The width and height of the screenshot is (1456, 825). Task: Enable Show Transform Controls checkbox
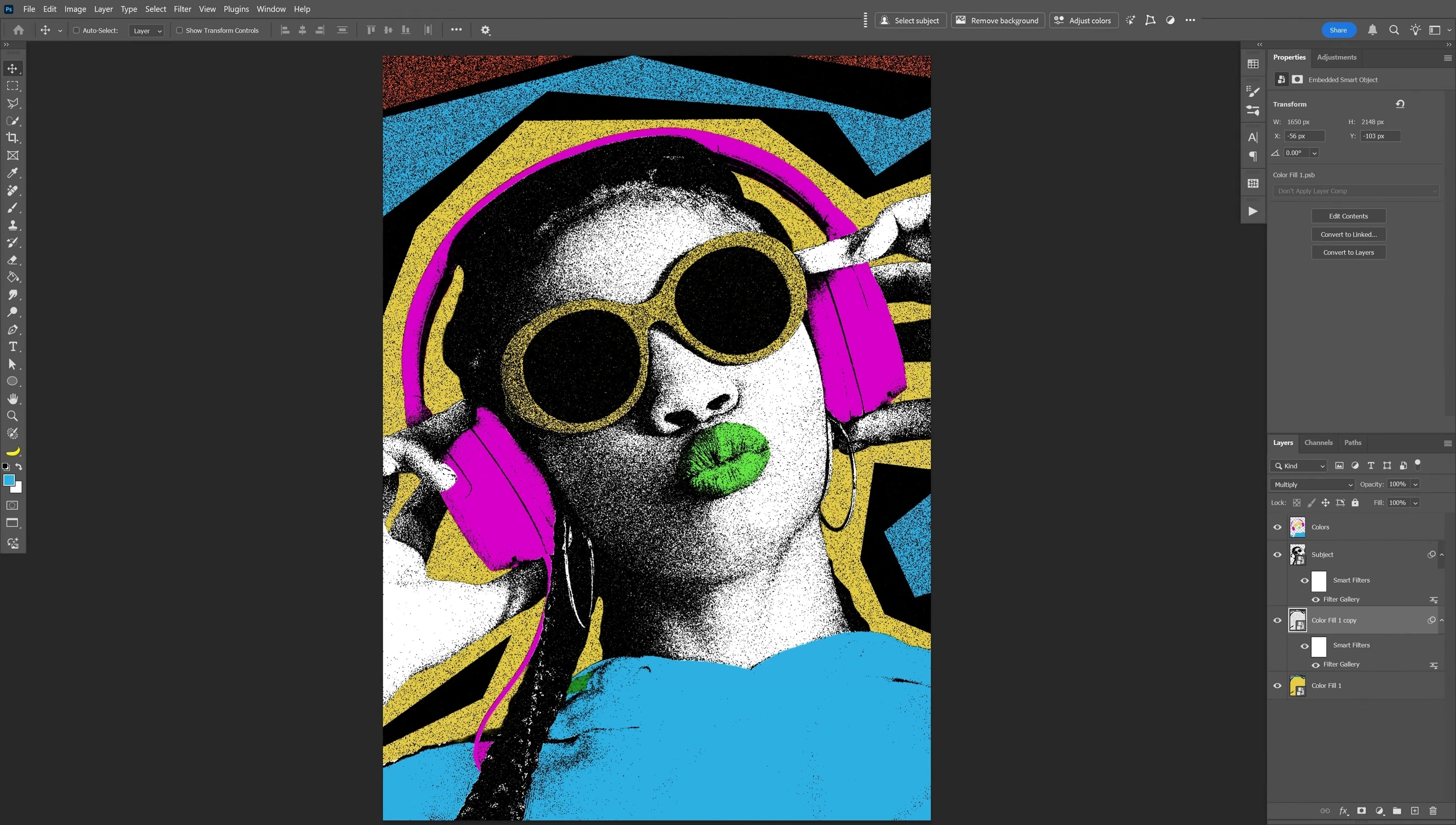(179, 30)
